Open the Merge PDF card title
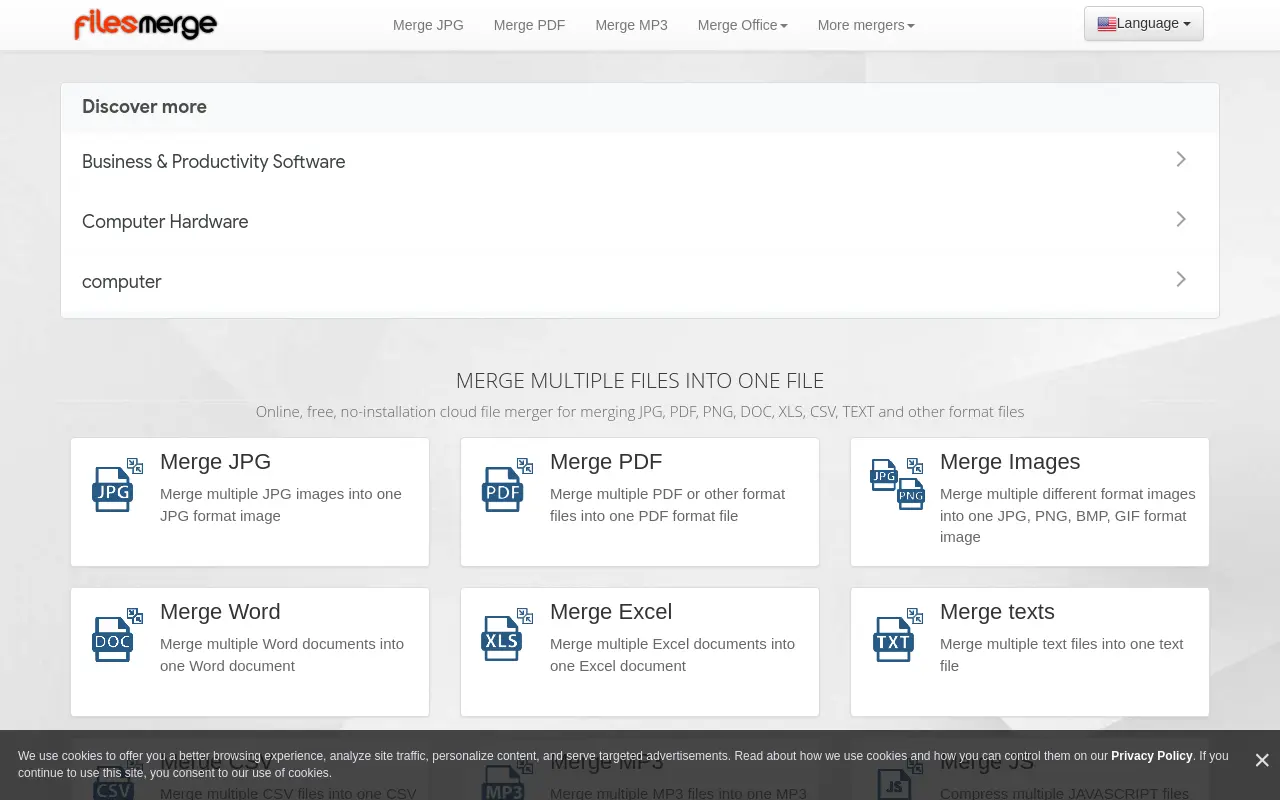Screen dimensions: 1280x800 point(606,462)
